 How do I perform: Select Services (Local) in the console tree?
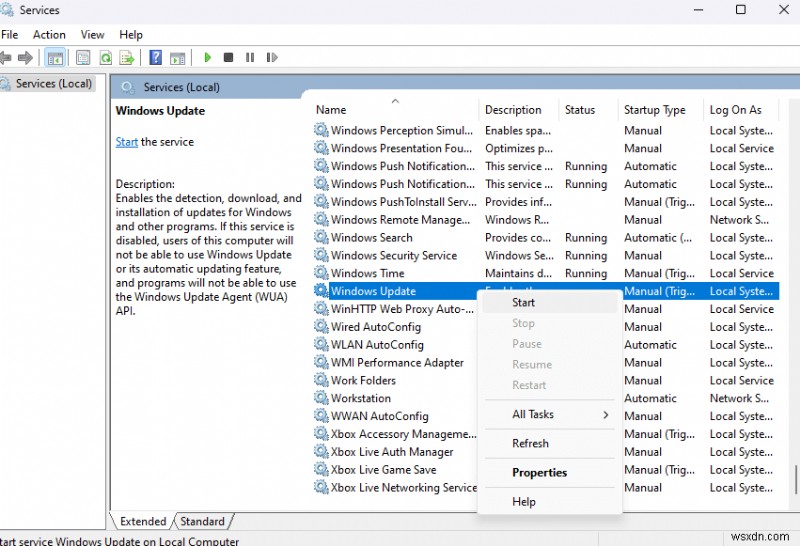click(54, 84)
